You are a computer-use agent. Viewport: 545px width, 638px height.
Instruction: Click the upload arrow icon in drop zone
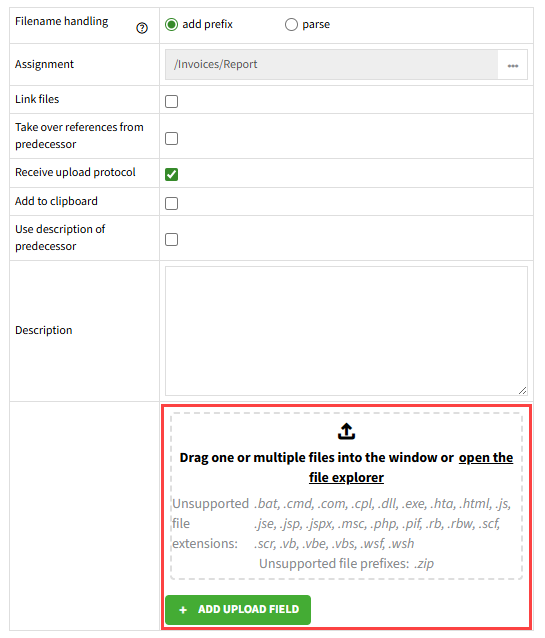point(346,431)
